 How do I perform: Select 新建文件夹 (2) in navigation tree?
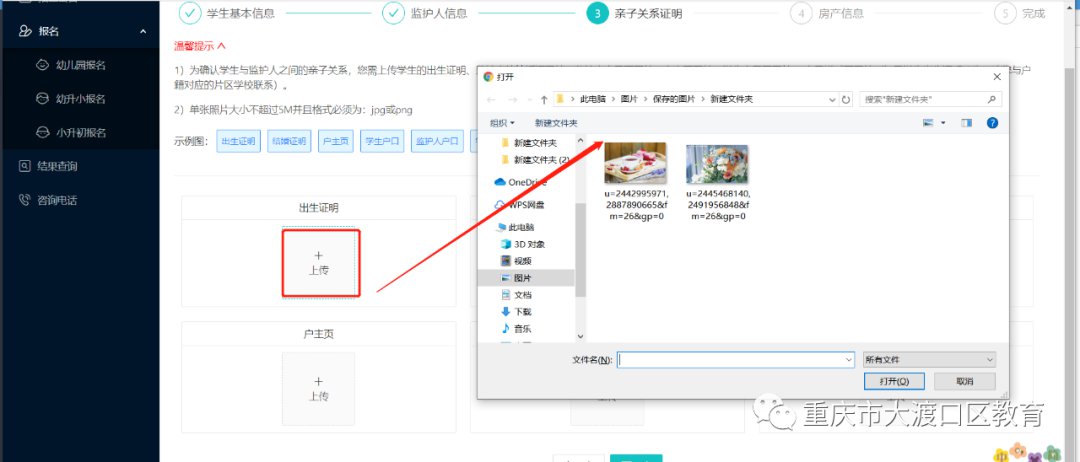pyautogui.click(x=535, y=160)
